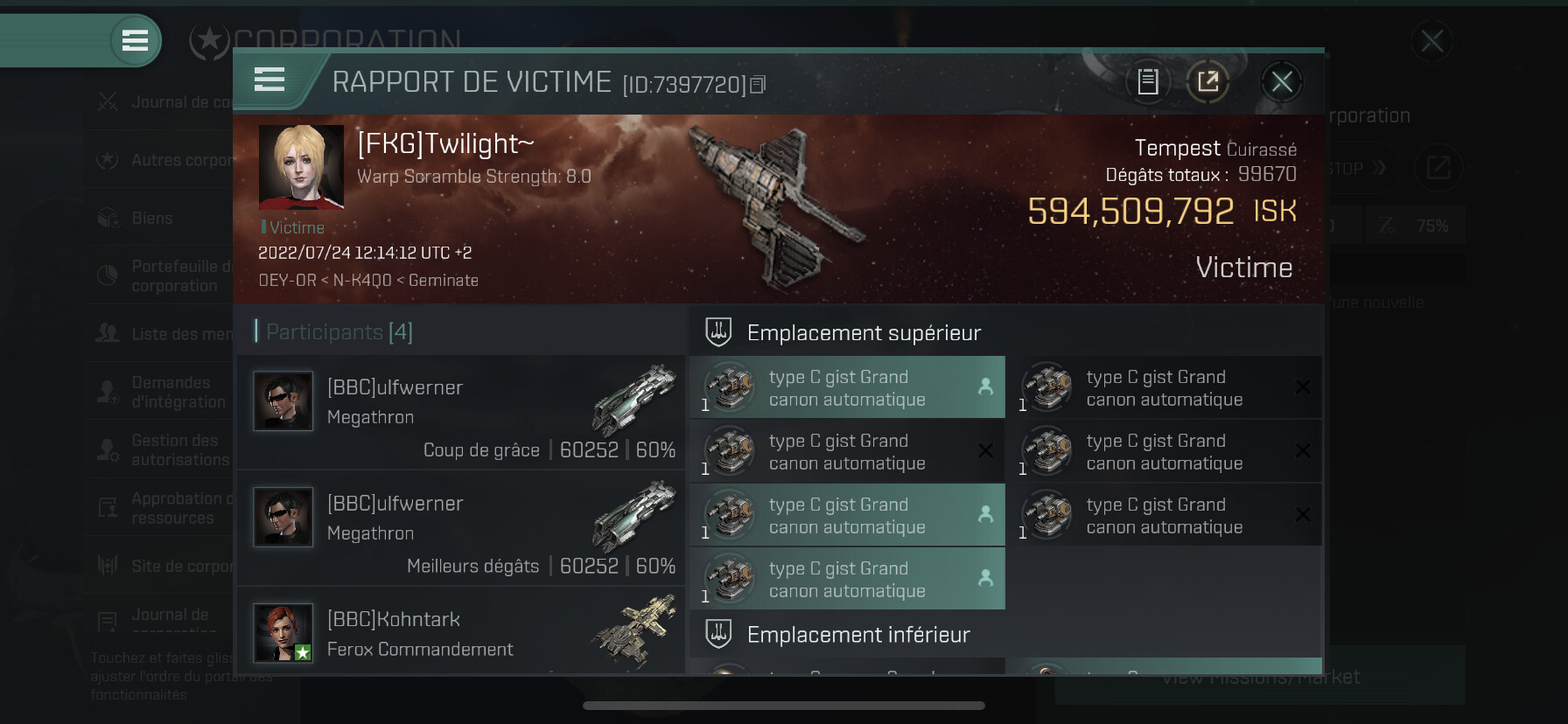
Task: Select Twilight~ victim portrait
Action: [x=301, y=167]
